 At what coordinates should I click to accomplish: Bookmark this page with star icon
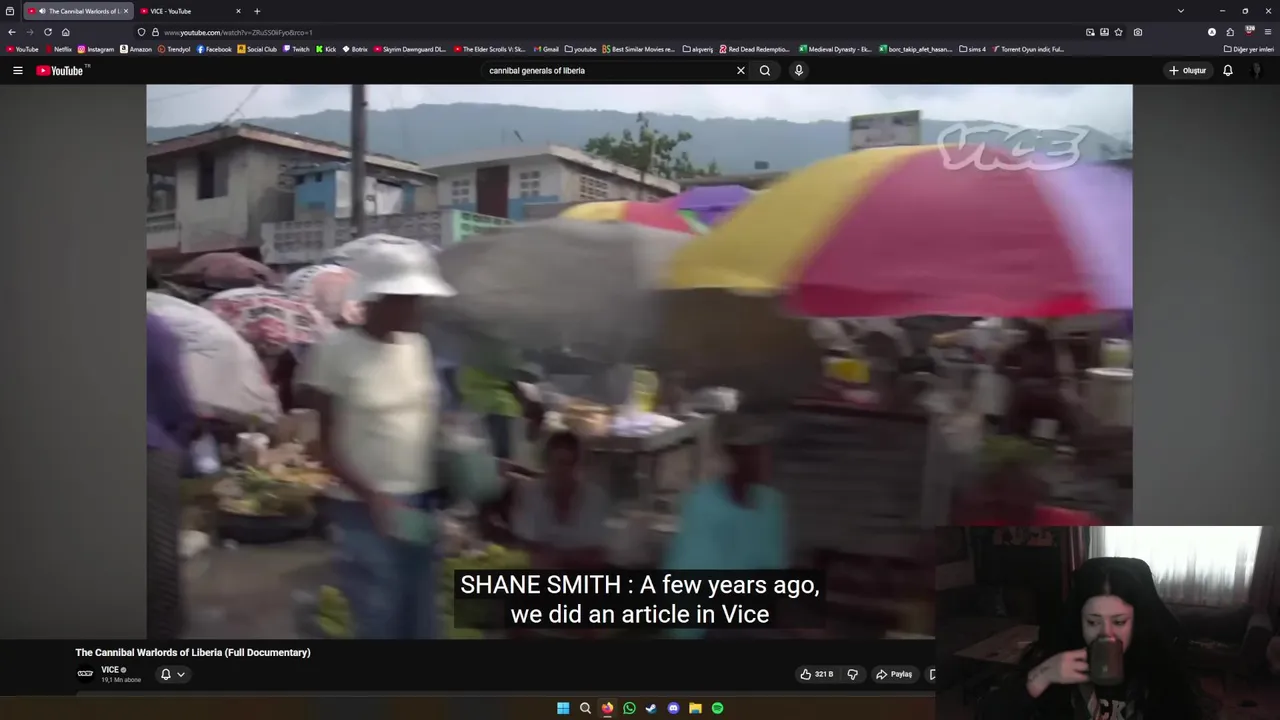coord(1118,32)
